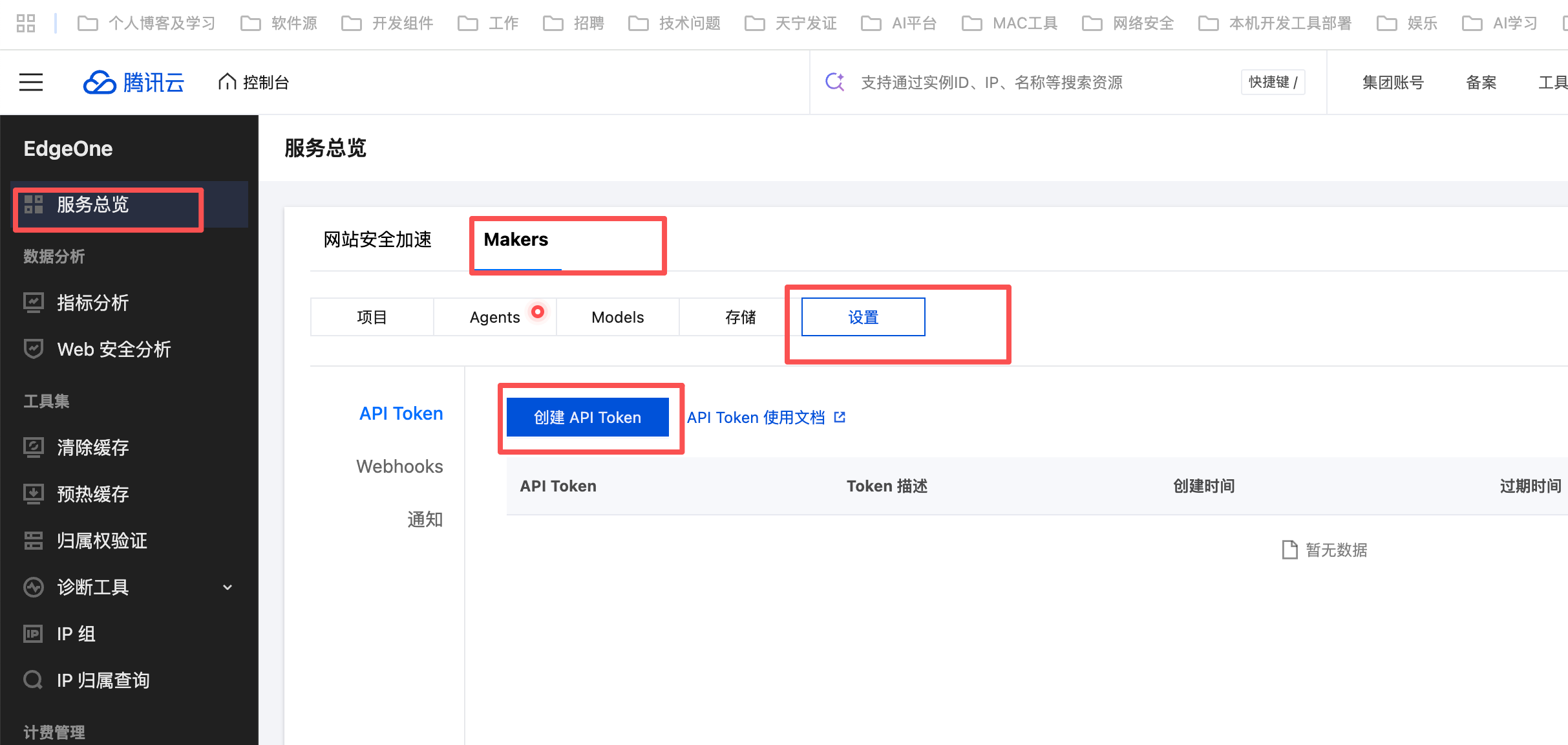The image size is (1568, 745).
Task: Open the hamburger navigation menu
Action: coord(31,82)
